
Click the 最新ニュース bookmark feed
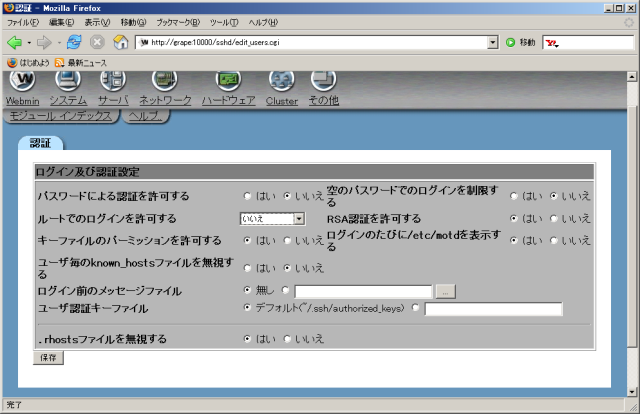point(88,61)
